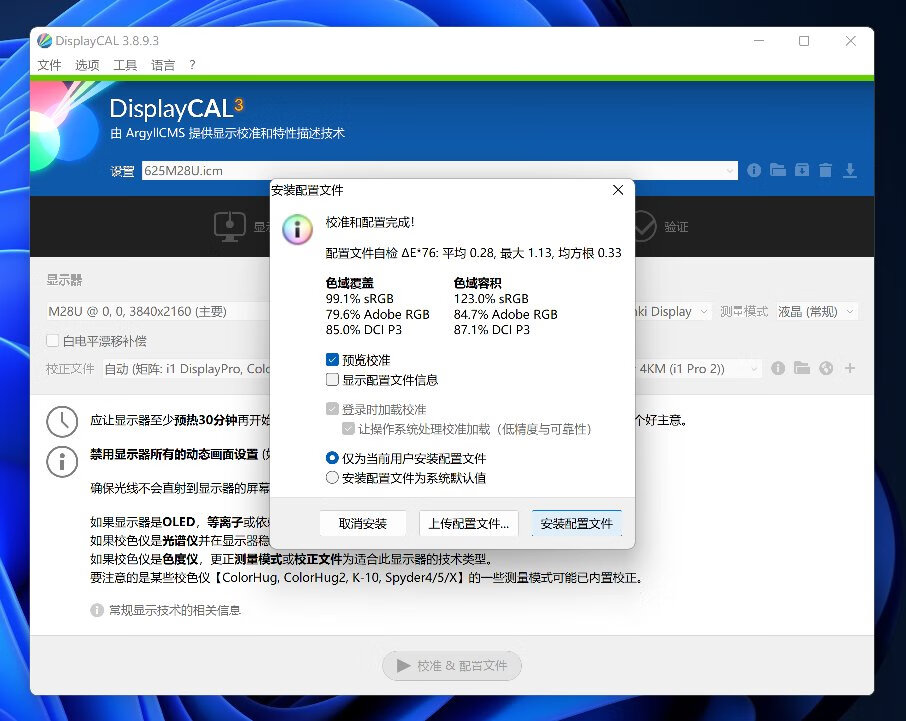Maximize the DisplayCAL window

point(804,40)
